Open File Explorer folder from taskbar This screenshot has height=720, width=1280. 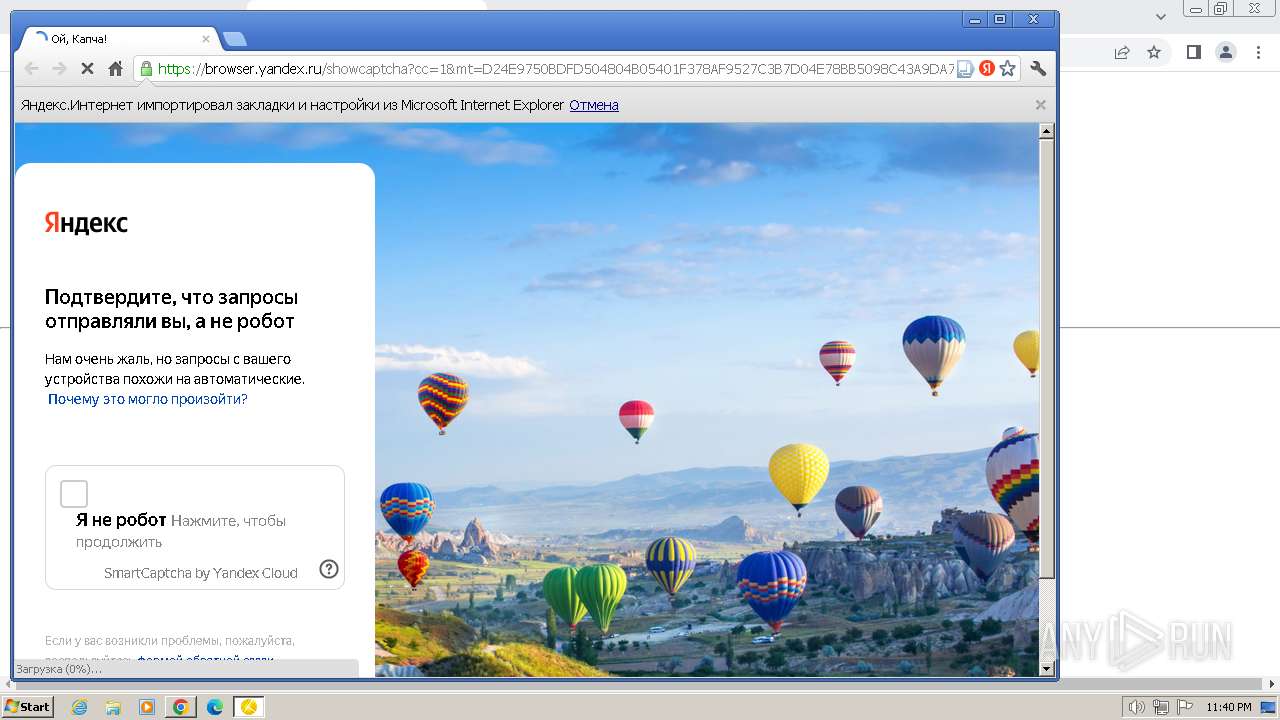coord(113,707)
